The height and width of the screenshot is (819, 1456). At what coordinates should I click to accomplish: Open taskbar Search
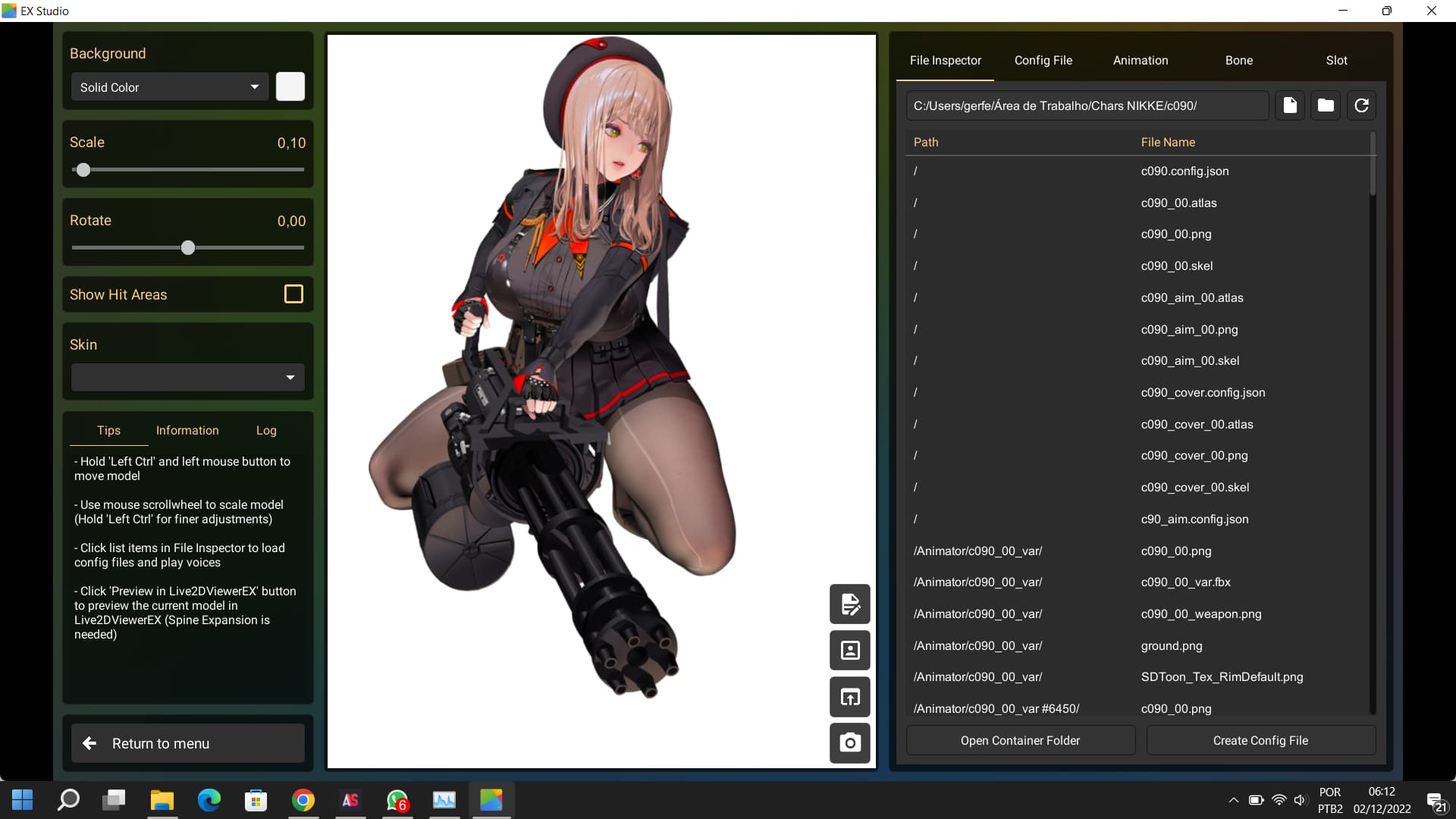point(69,800)
